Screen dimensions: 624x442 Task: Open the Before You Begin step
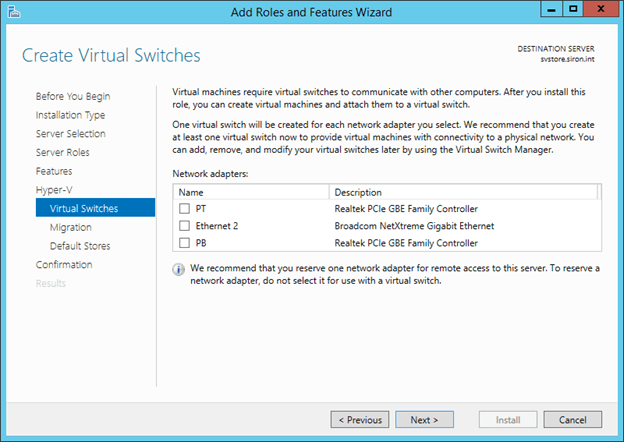click(73, 96)
